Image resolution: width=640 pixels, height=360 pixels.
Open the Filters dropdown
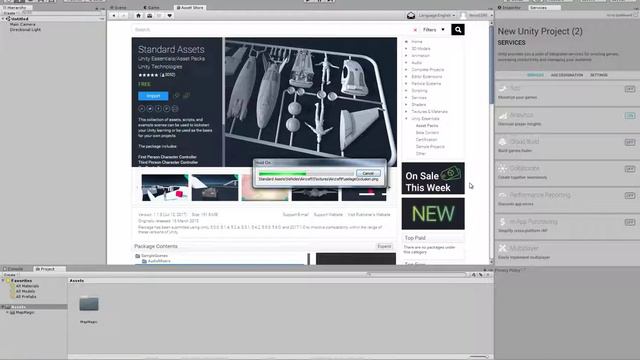(x=433, y=30)
